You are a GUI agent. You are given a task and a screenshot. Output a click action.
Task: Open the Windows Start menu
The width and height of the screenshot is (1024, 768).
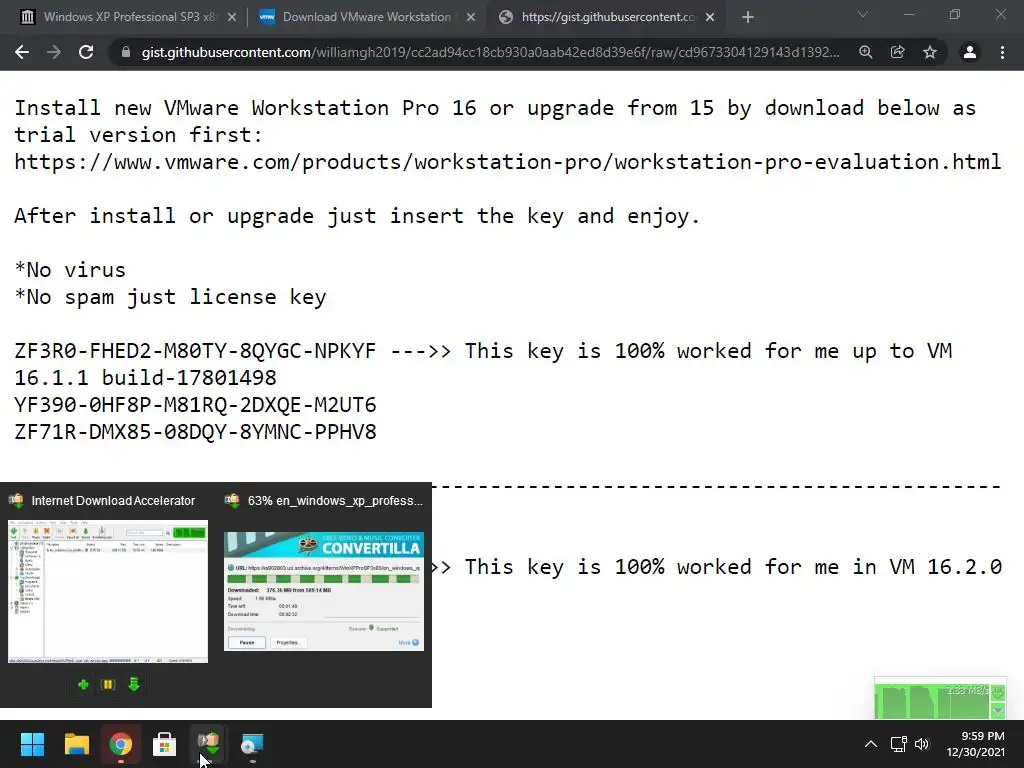click(32, 744)
